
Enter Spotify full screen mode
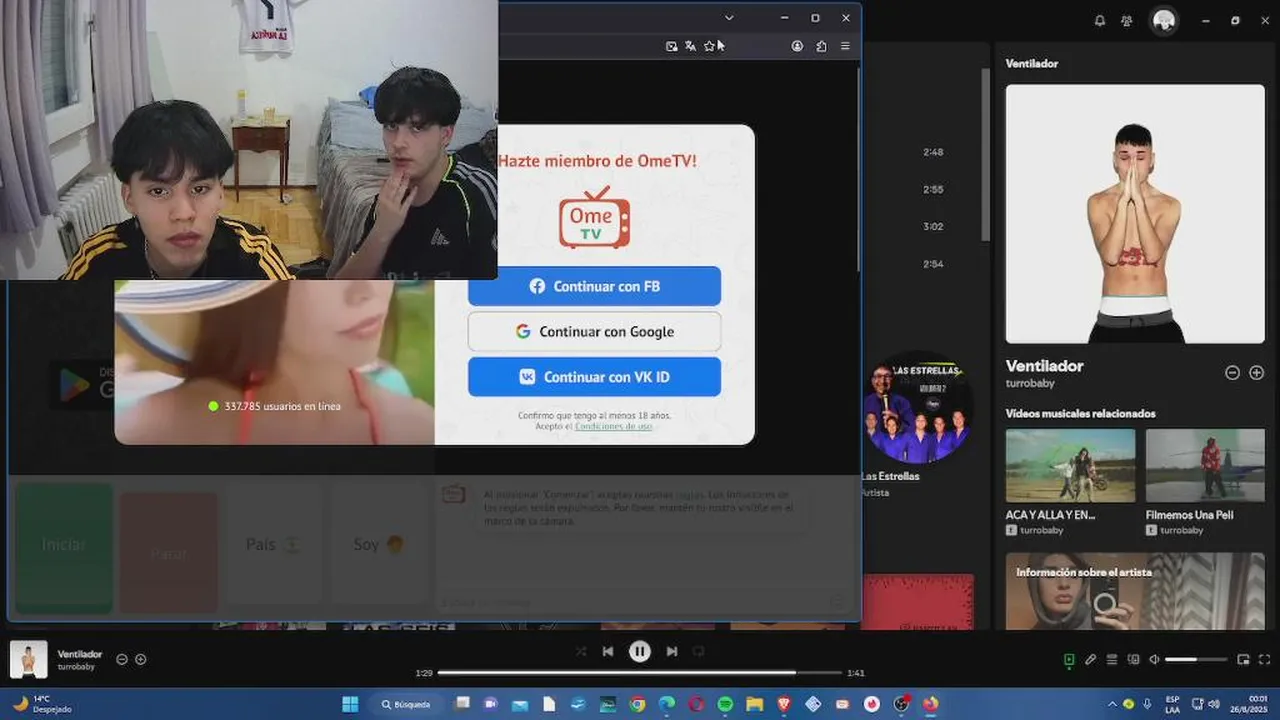coord(1265,659)
